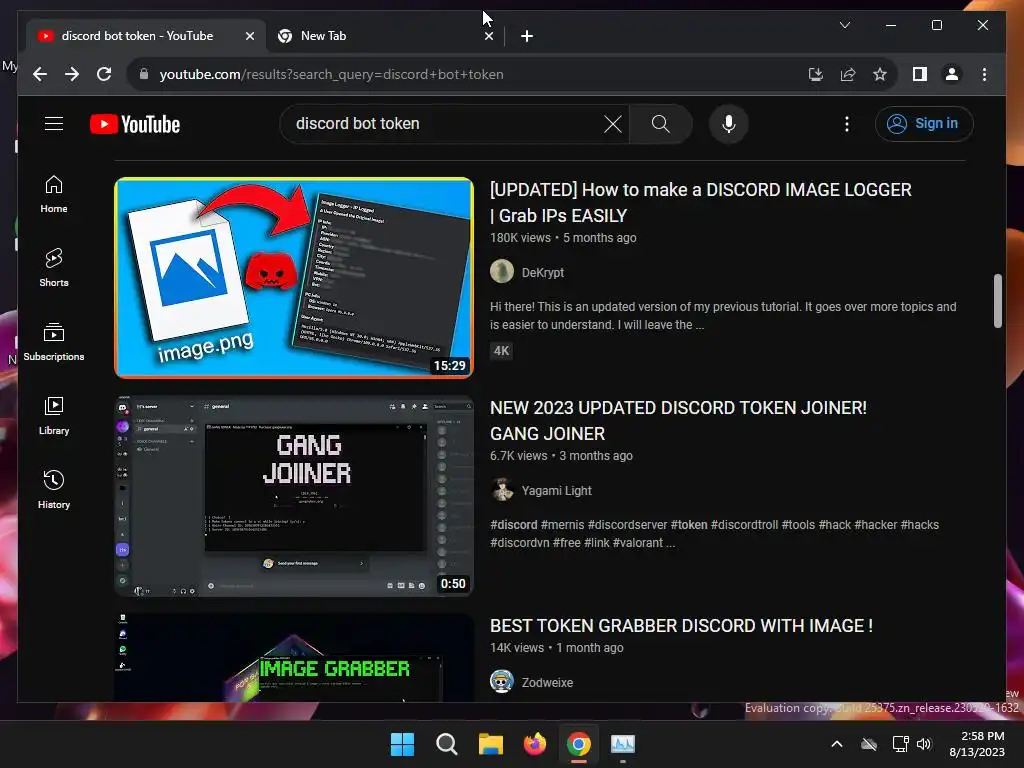Screen dimensions: 1024x768
Task: Visit the Zodweixe channel name
Action: pyautogui.click(x=547, y=682)
